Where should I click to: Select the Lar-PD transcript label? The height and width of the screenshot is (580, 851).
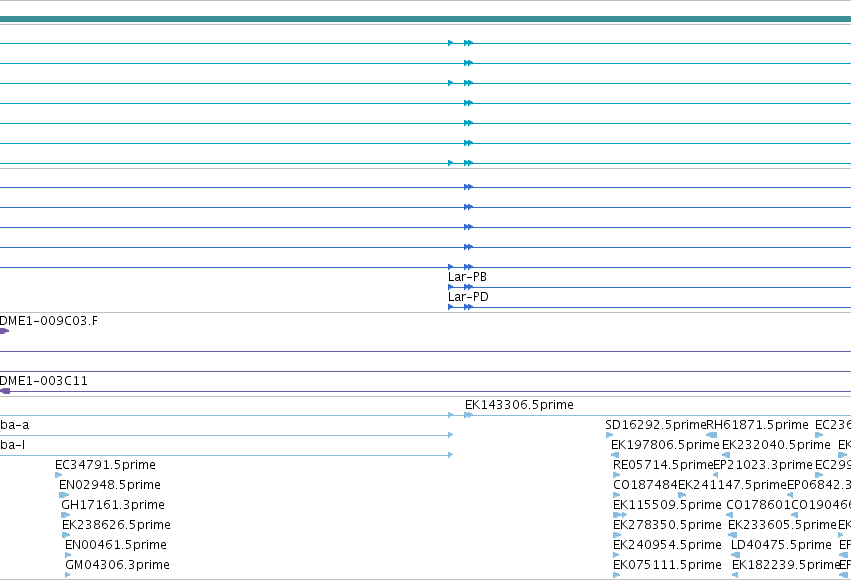tap(468, 297)
